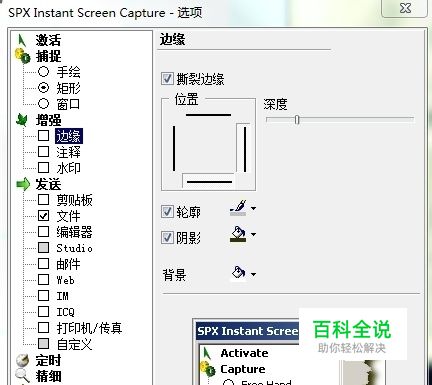The image size is (432, 385).
Task: Enable the 边缘 enhancement checkbox
Action: pyautogui.click(x=43, y=136)
